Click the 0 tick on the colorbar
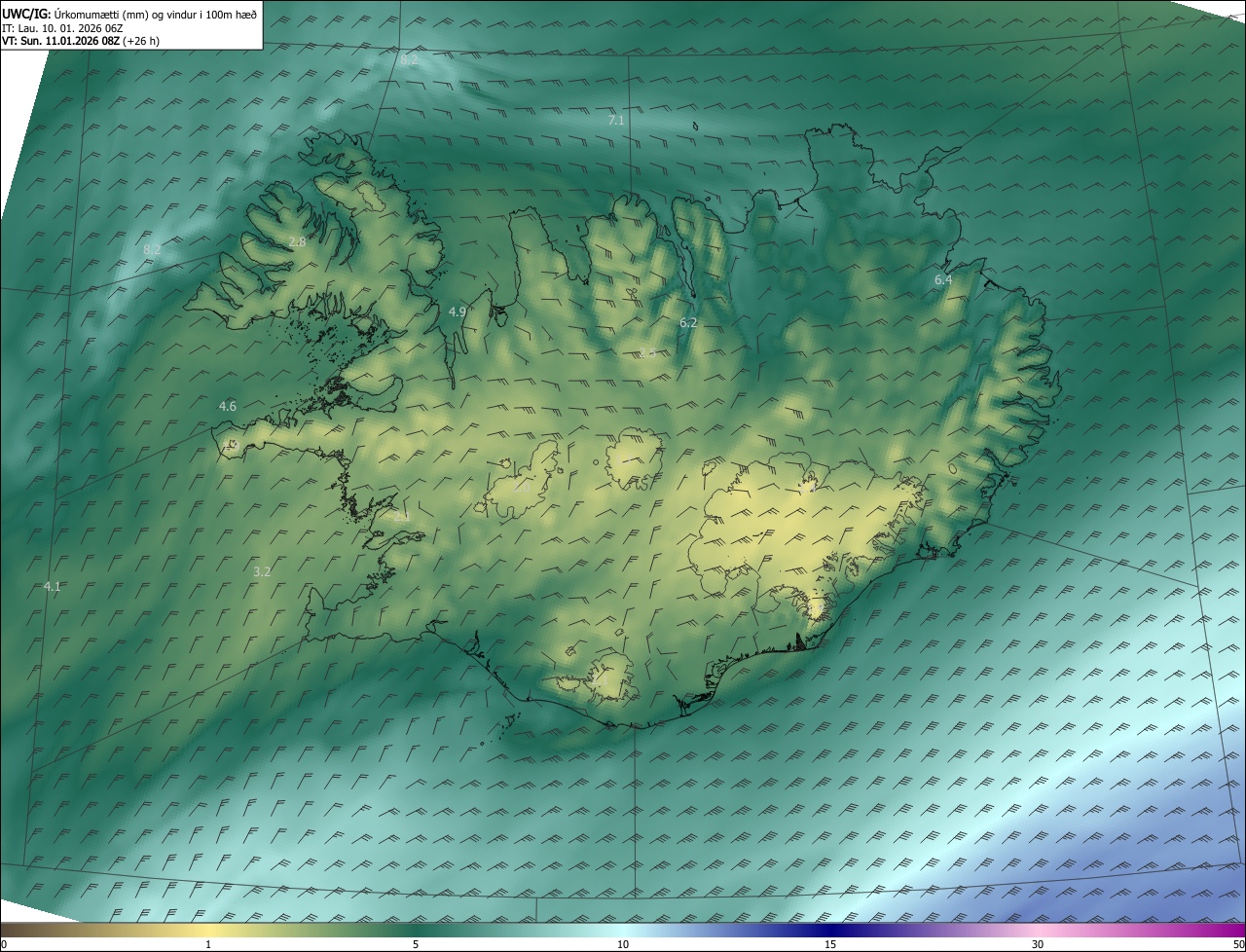Image resolution: width=1246 pixels, height=952 pixels. pyautogui.click(x=3, y=944)
